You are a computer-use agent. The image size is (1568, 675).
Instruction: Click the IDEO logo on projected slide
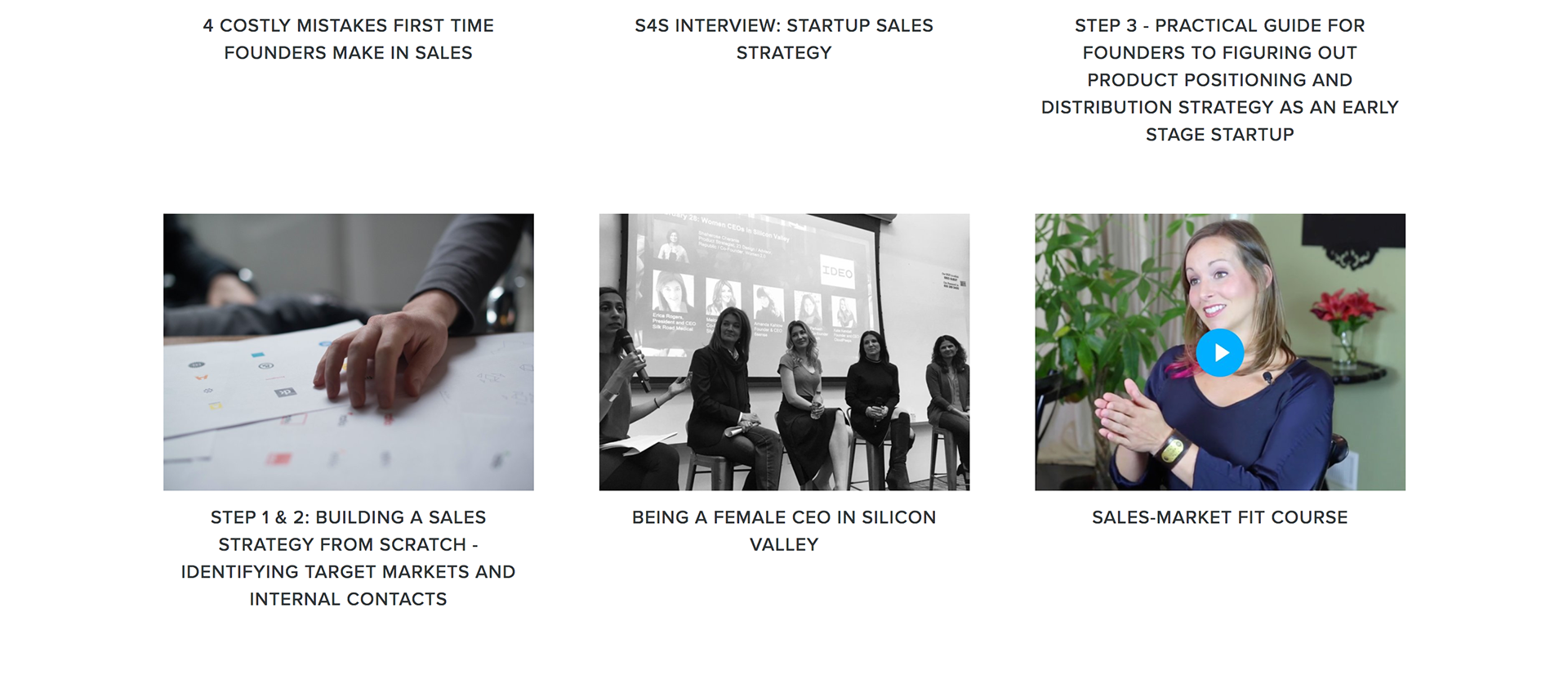tap(836, 272)
